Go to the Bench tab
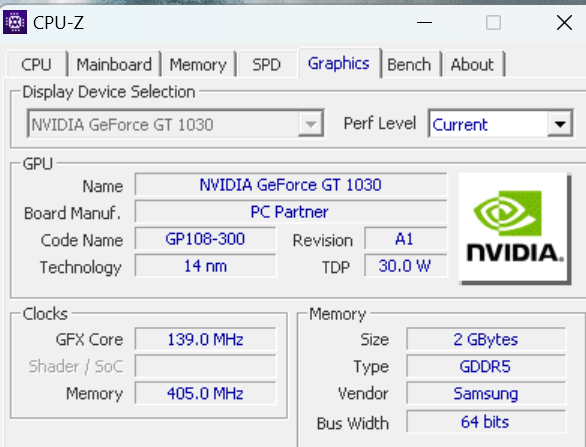 click(409, 65)
